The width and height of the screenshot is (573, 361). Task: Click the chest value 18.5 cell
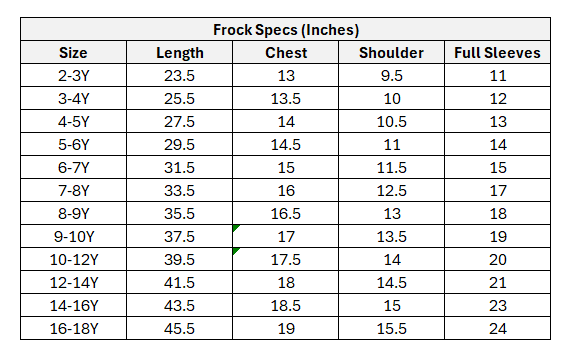(x=285, y=305)
